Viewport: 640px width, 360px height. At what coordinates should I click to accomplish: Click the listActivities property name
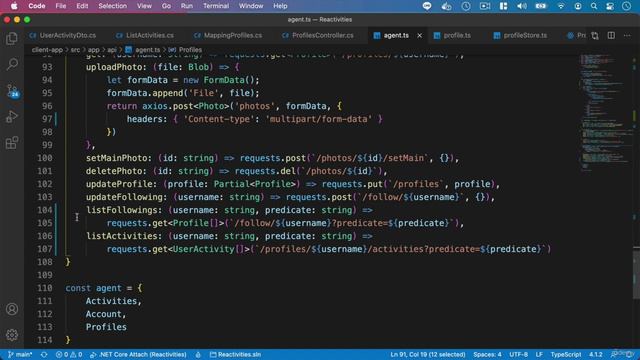[x=121, y=236]
